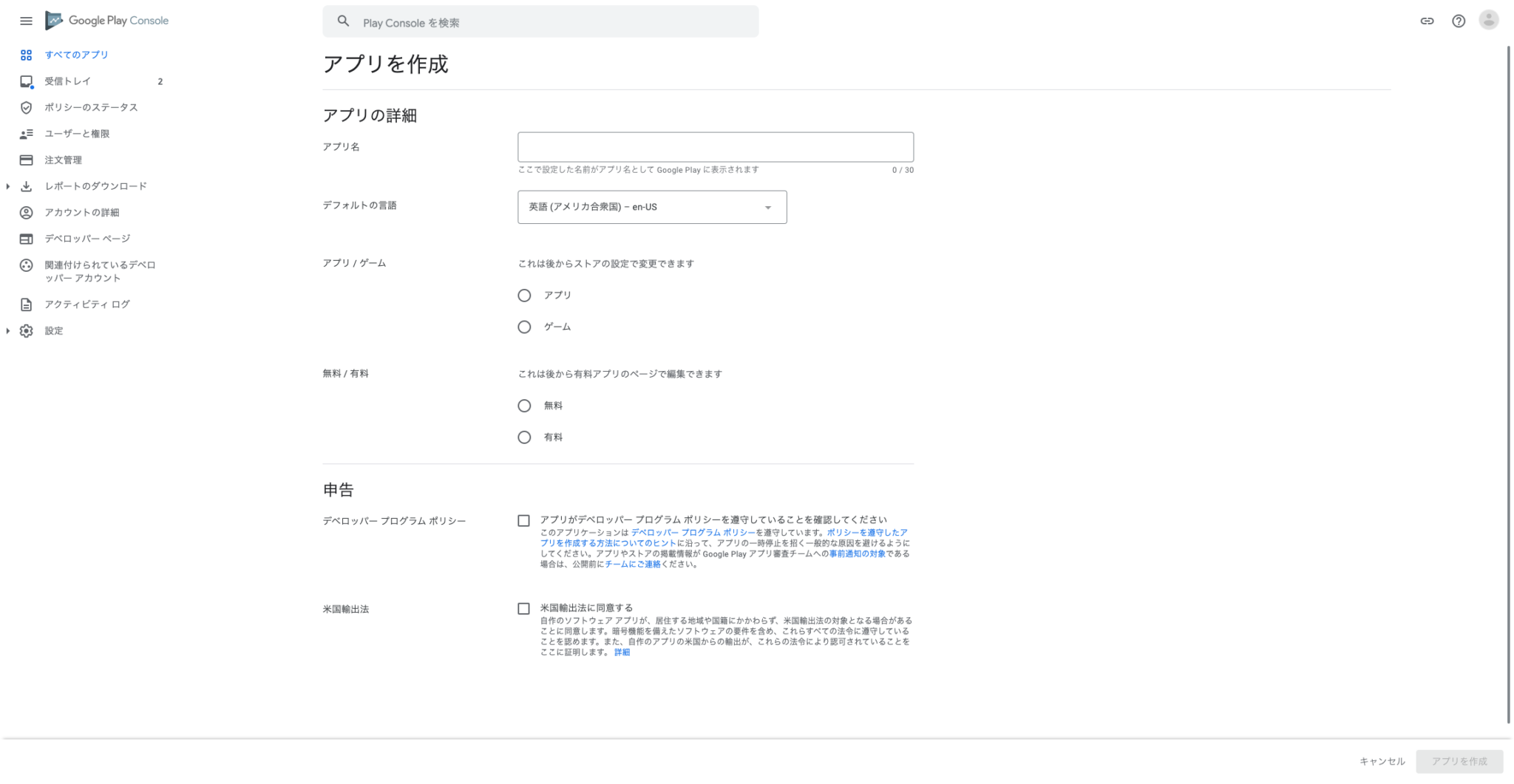1514x784 pixels.
Task: Select the 無料 radio button
Action: click(524, 406)
